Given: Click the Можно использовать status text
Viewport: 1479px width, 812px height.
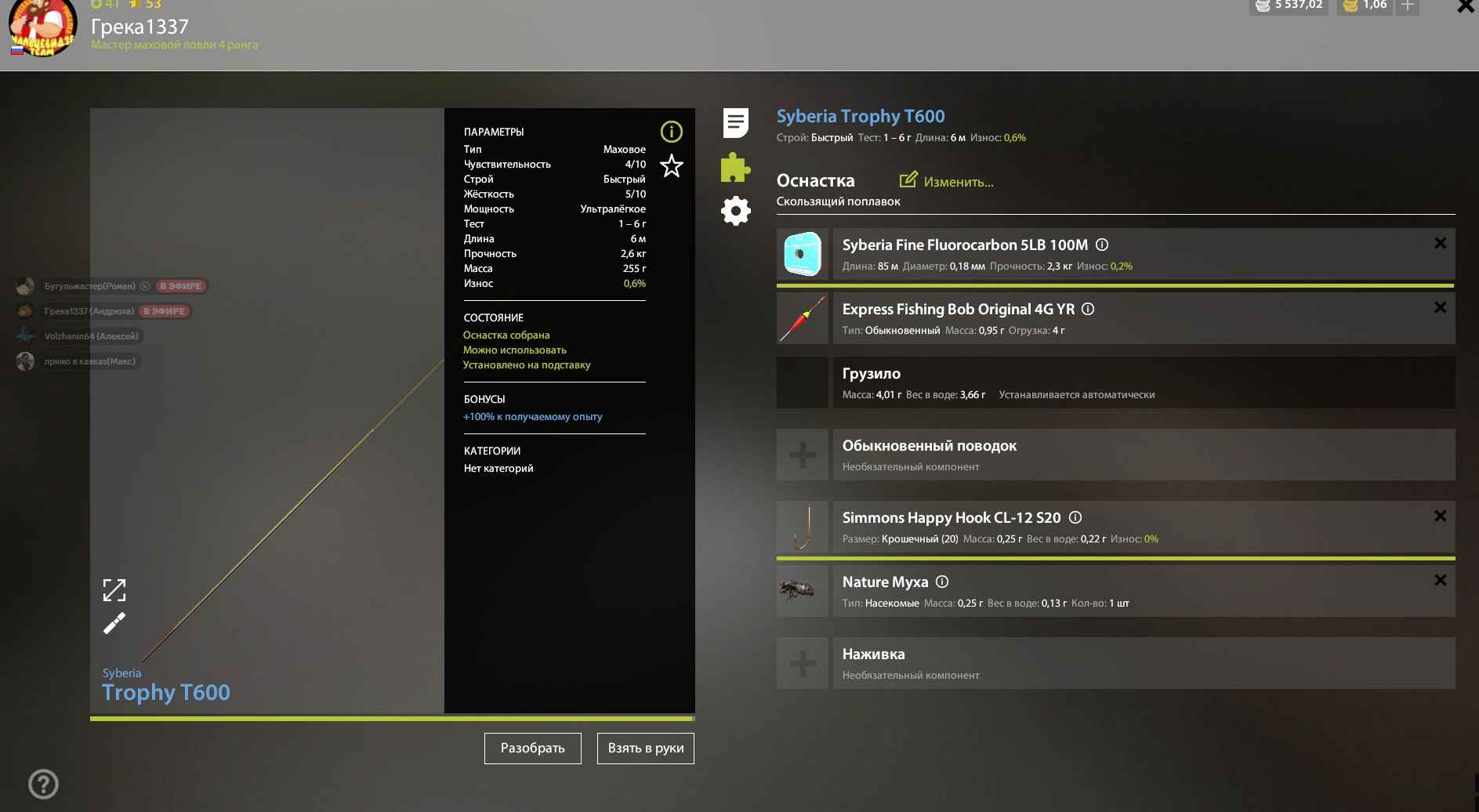Looking at the screenshot, I should click(x=515, y=350).
